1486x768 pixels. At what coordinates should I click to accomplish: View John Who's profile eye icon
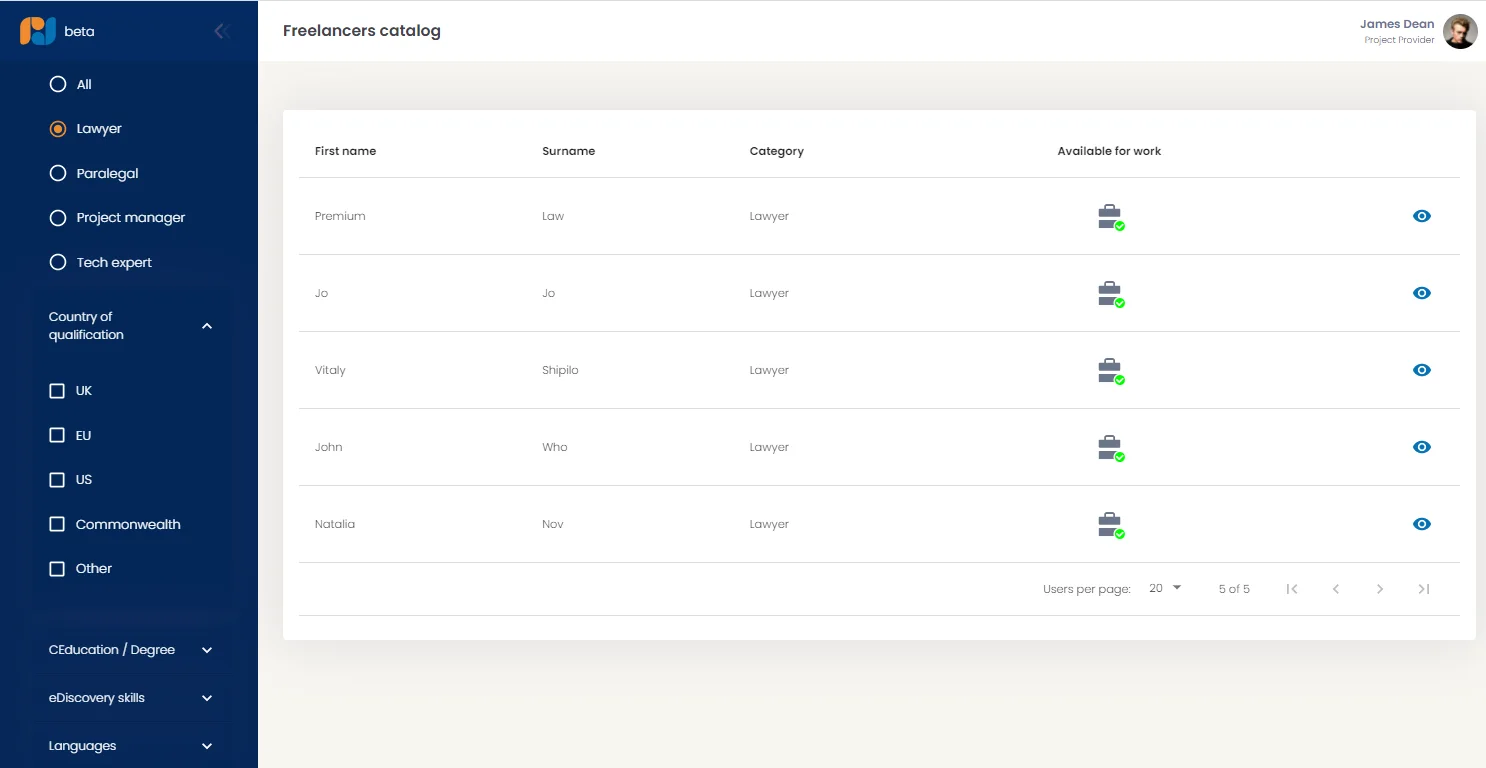click(x=1422, y=447)
